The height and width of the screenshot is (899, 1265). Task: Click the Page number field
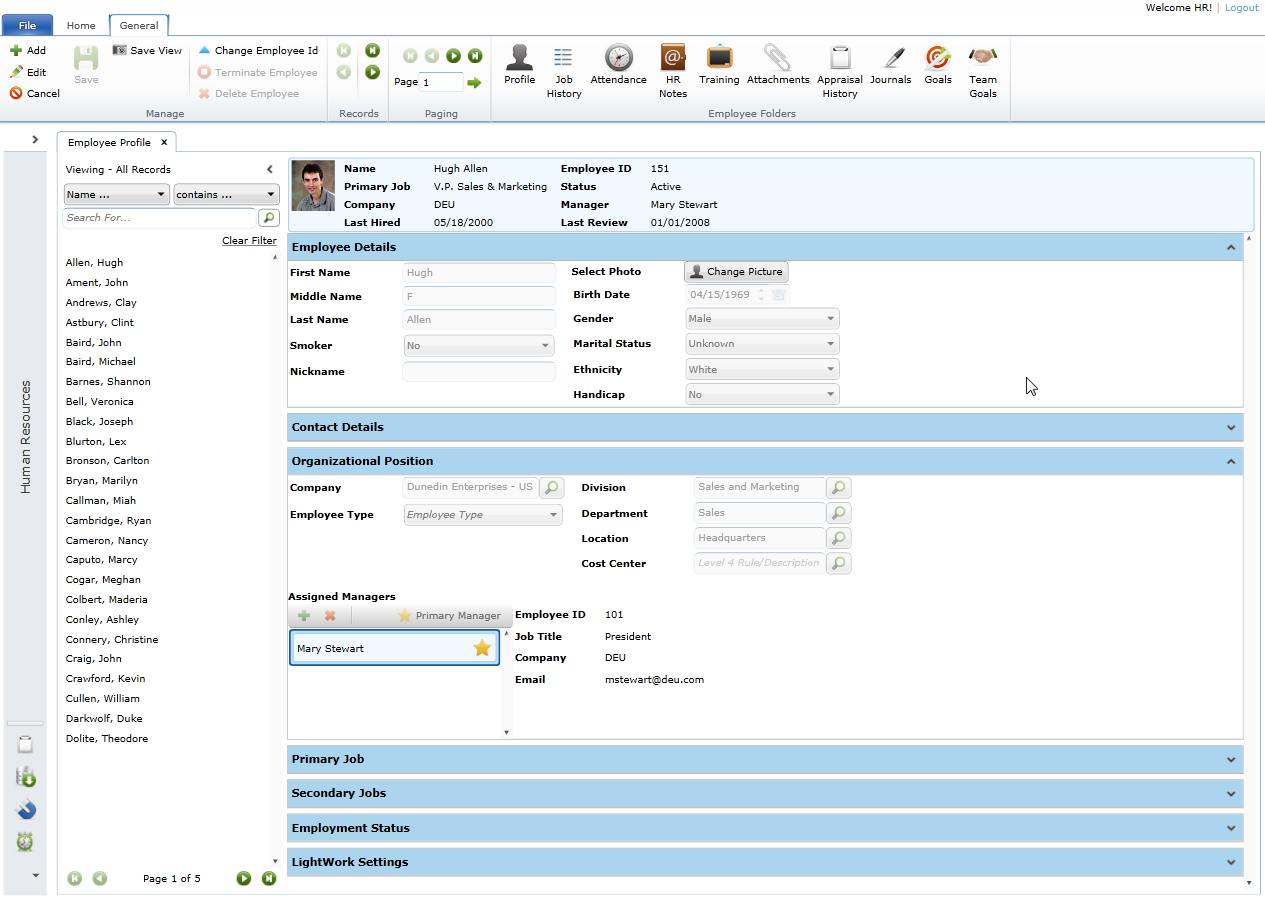tap(442, 82)
